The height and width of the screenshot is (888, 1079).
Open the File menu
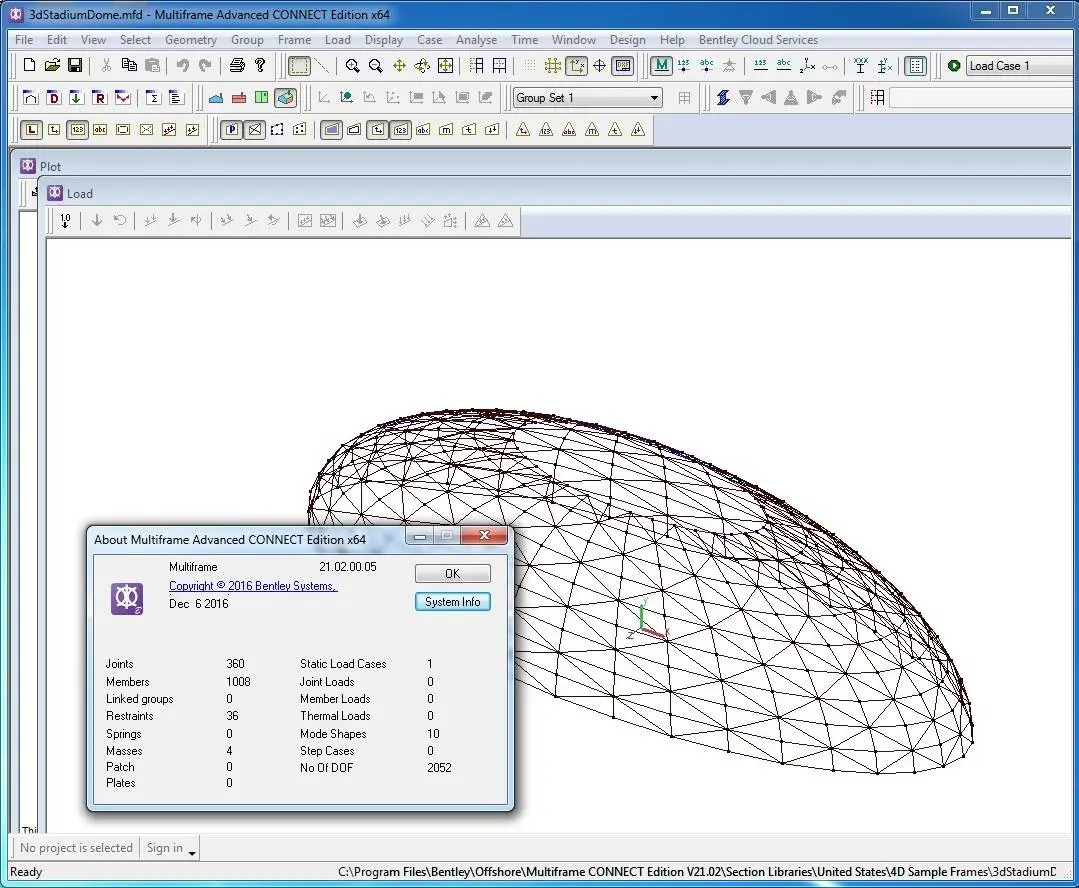click(23, 40)
